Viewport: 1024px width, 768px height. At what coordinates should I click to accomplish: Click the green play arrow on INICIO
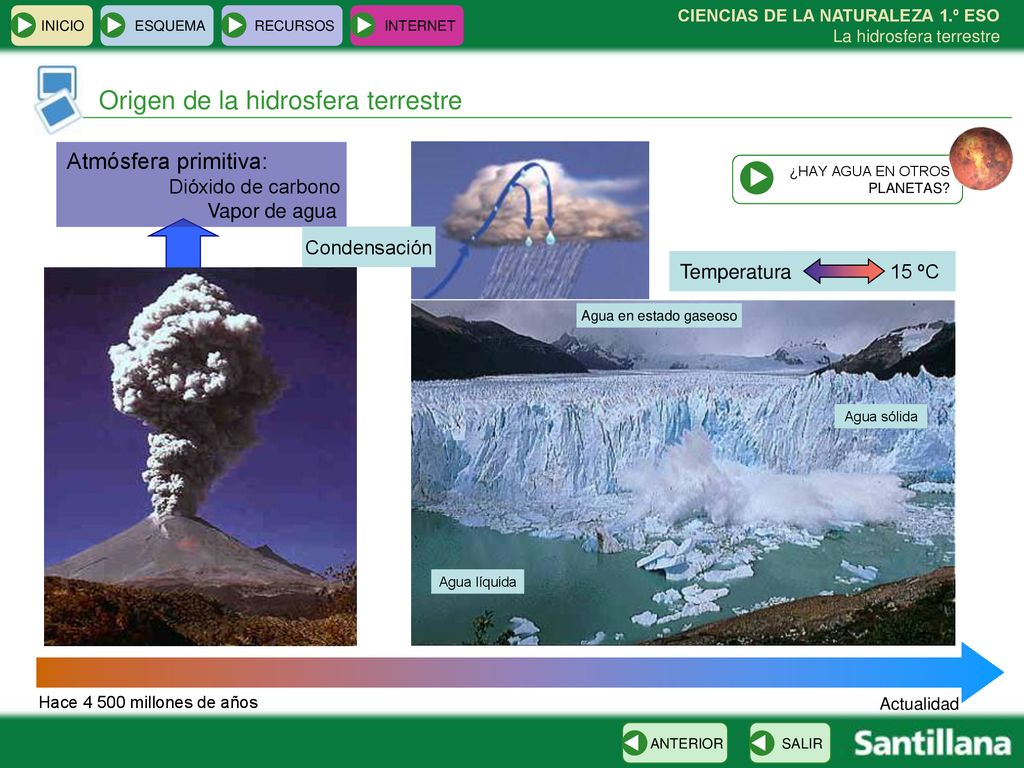pos(24,25)
